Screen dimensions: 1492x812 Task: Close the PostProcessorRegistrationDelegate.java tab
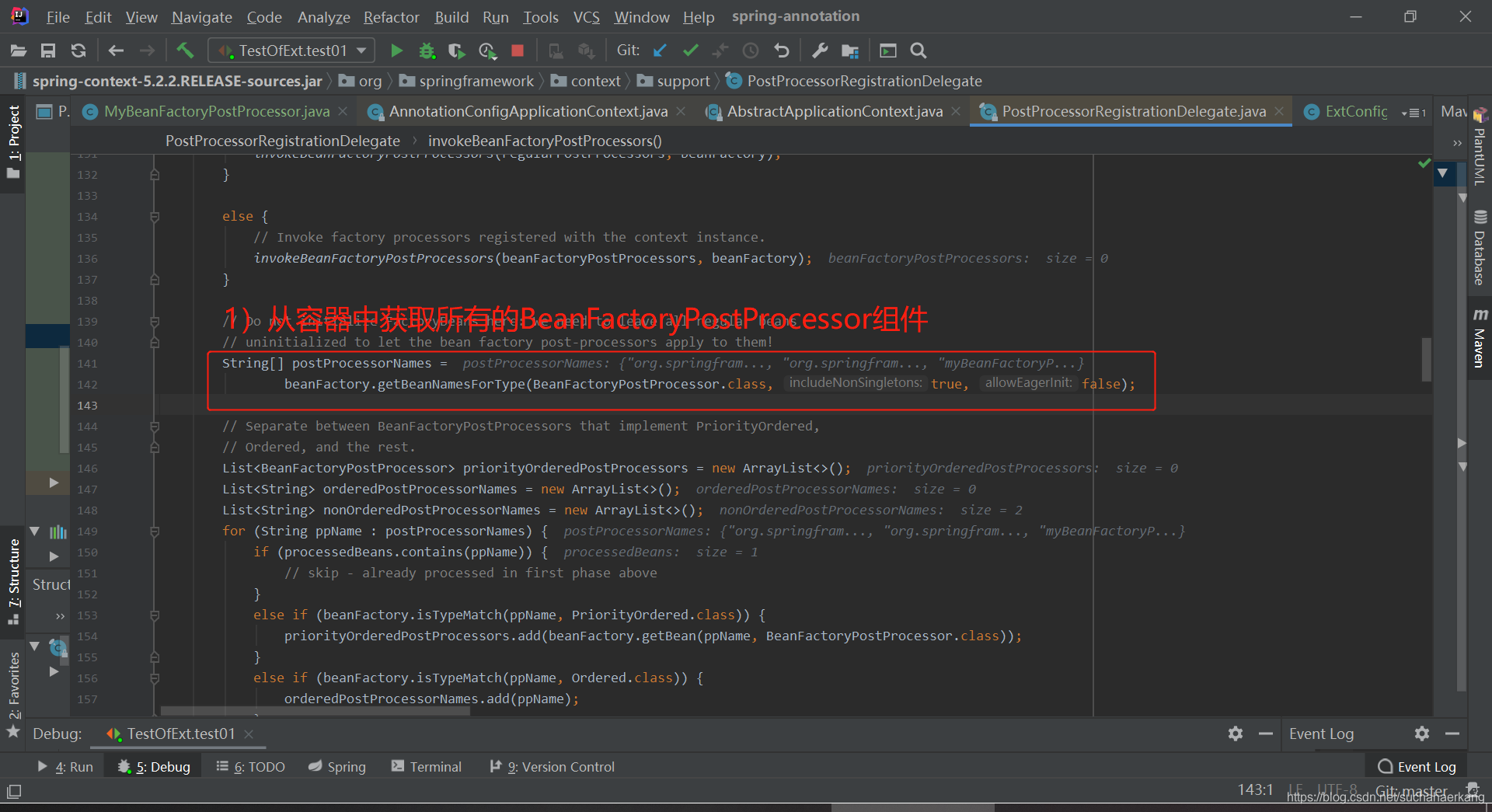pos(1279,112)
